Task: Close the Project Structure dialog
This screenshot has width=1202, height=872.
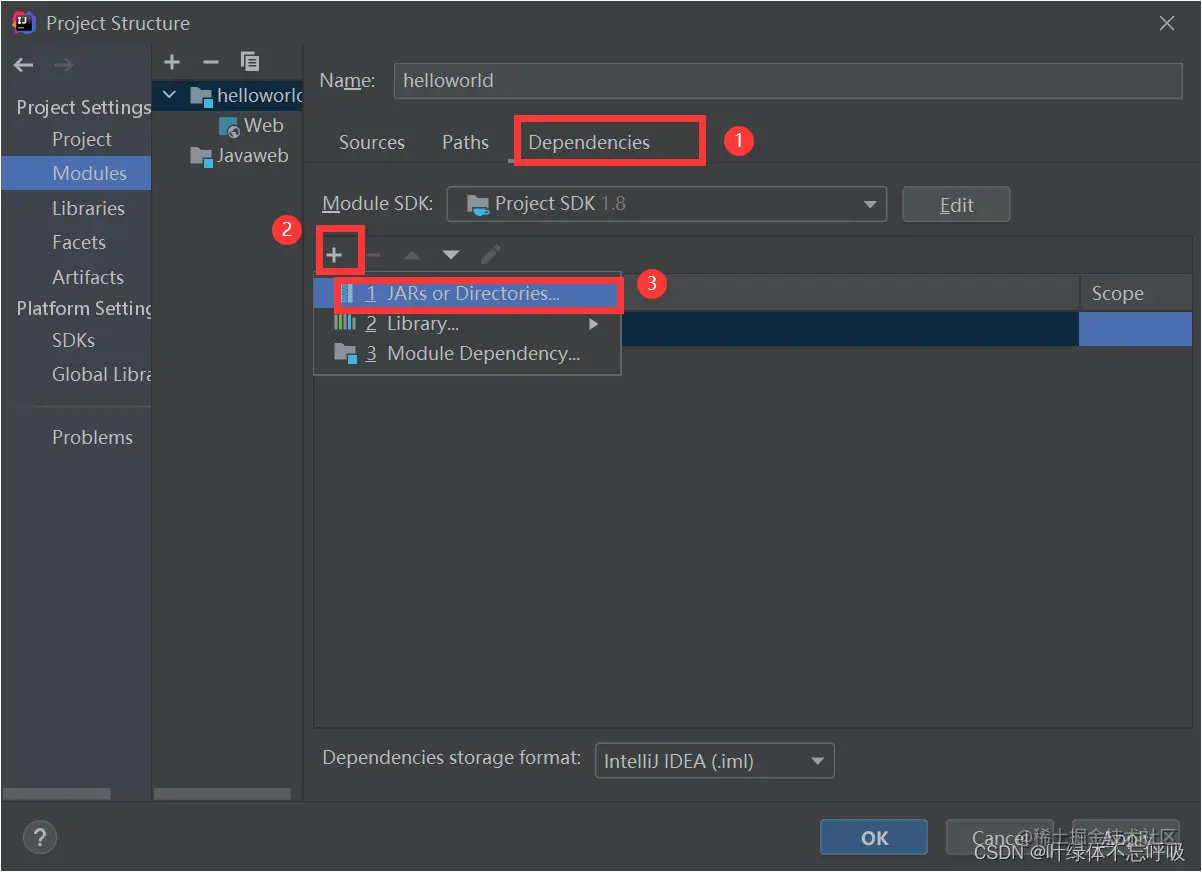Action: click(1167, 23)
